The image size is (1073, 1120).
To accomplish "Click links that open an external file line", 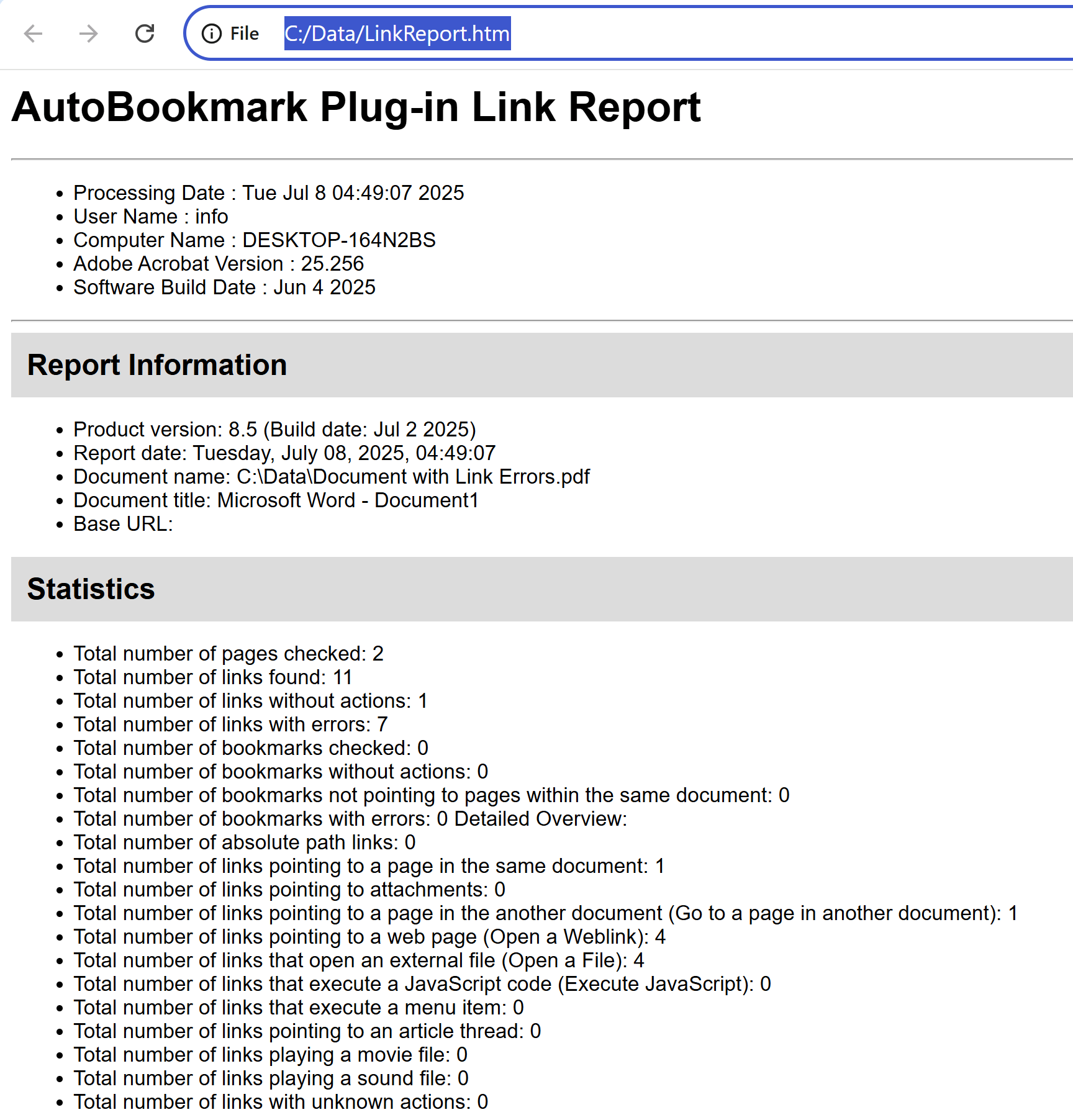I will tap(359, 960).
